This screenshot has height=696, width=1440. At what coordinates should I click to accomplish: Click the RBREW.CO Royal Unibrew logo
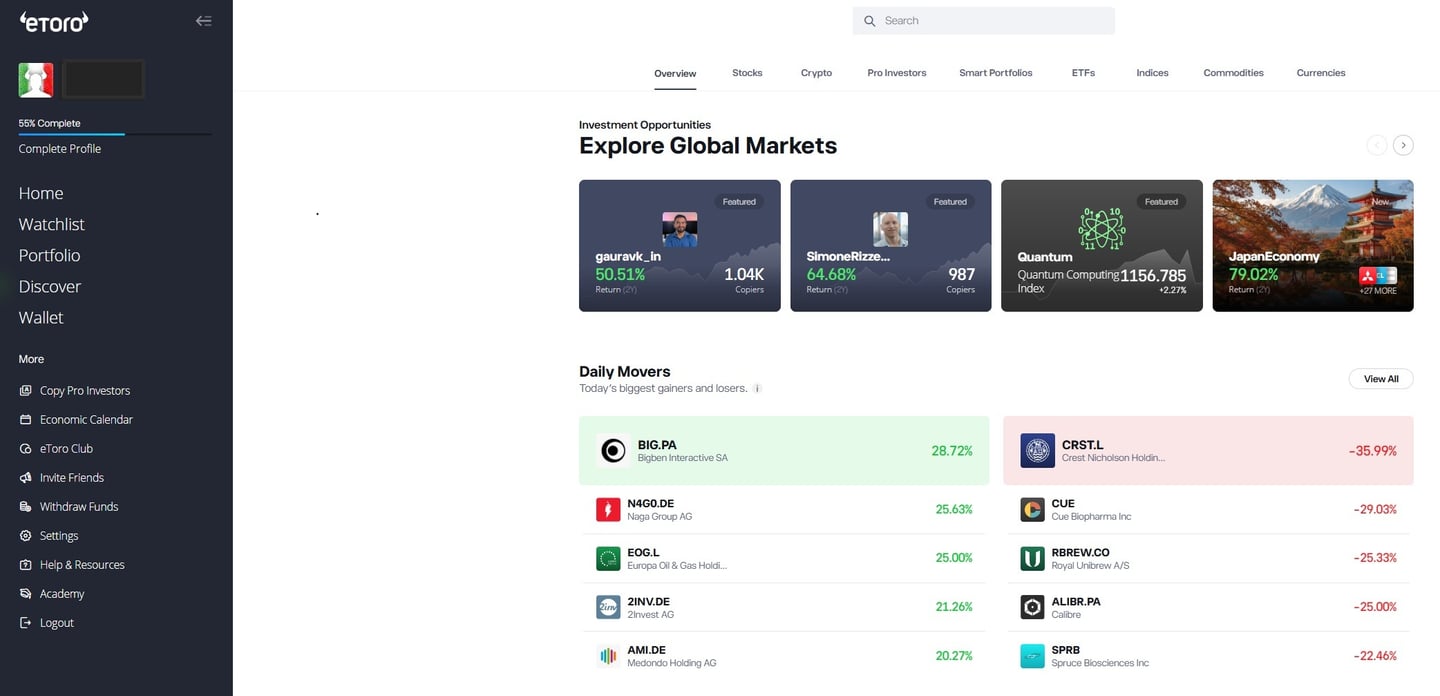1032,558
